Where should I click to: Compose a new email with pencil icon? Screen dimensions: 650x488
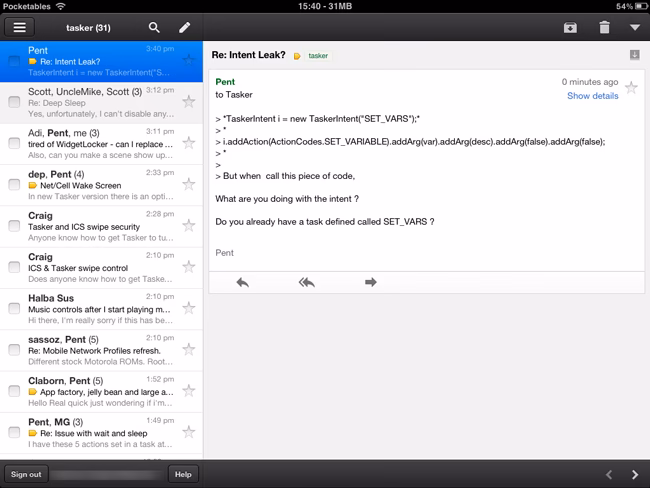pos(184,27)
